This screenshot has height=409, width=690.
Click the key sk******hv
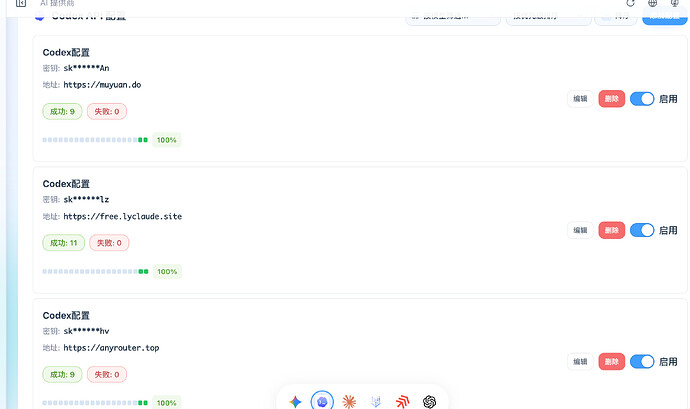coord(86,331)
